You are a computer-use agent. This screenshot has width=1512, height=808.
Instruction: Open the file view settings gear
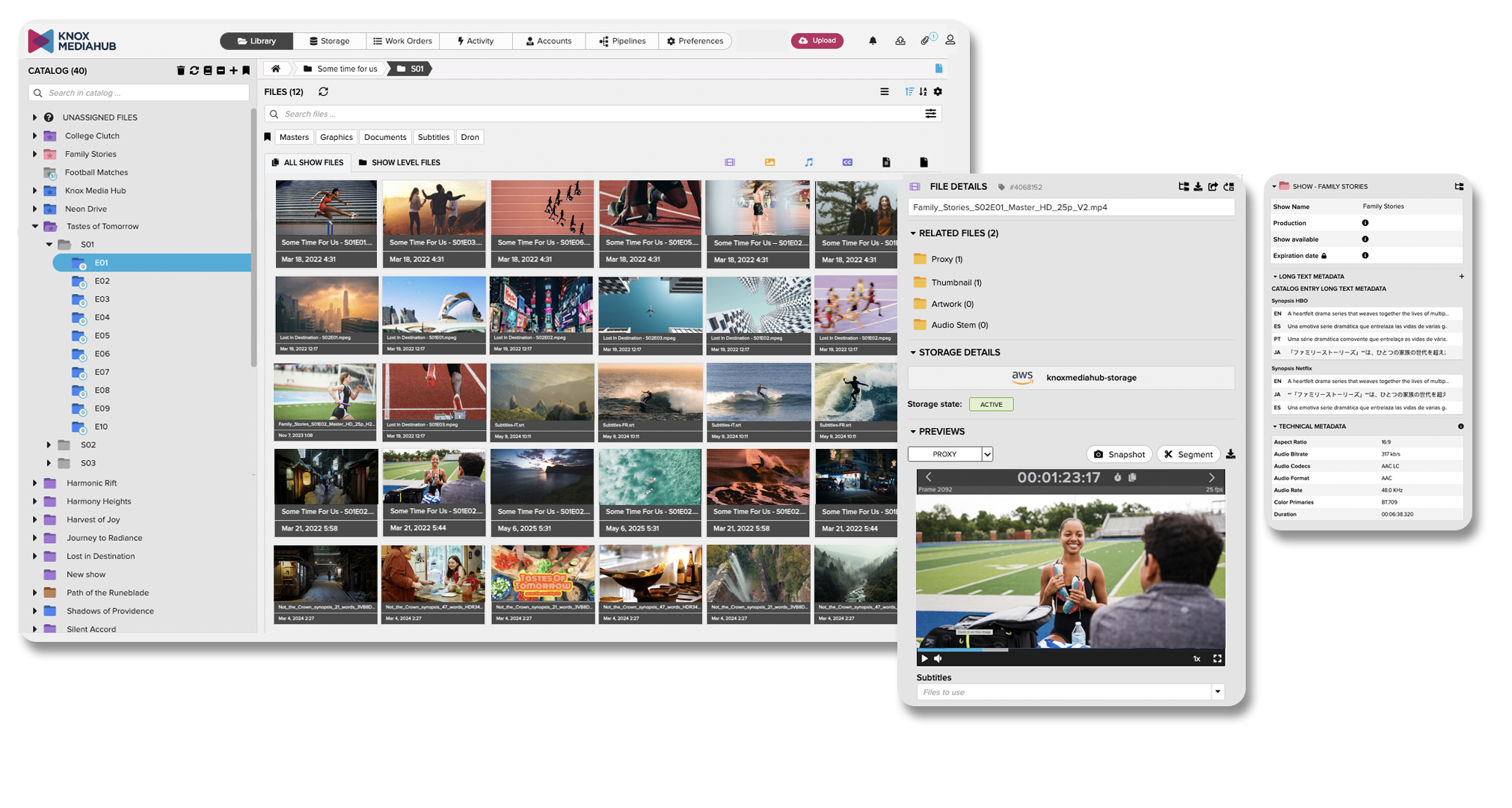click(938, 91)
